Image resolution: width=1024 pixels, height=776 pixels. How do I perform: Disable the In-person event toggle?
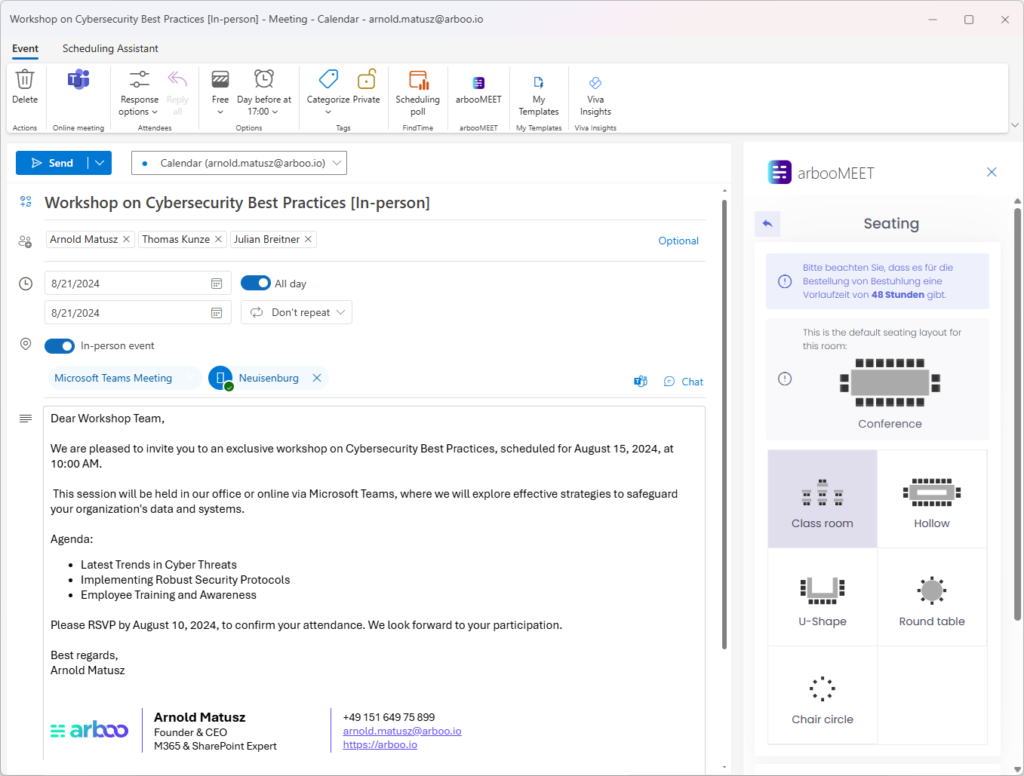pyautogui.click(x=59, y=346)
